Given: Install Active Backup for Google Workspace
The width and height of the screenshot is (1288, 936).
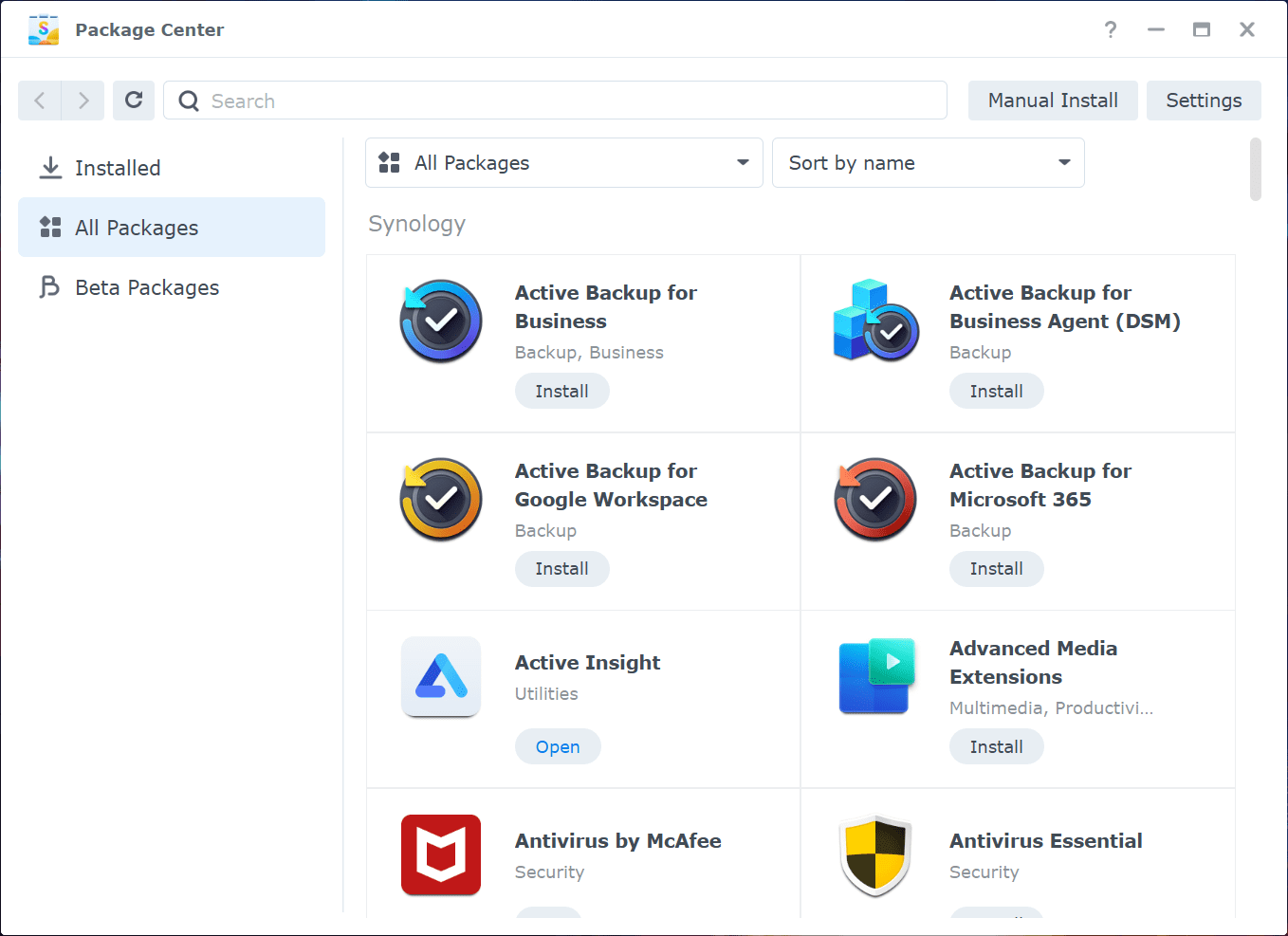Looking at the screenshot, I should 562,569.
